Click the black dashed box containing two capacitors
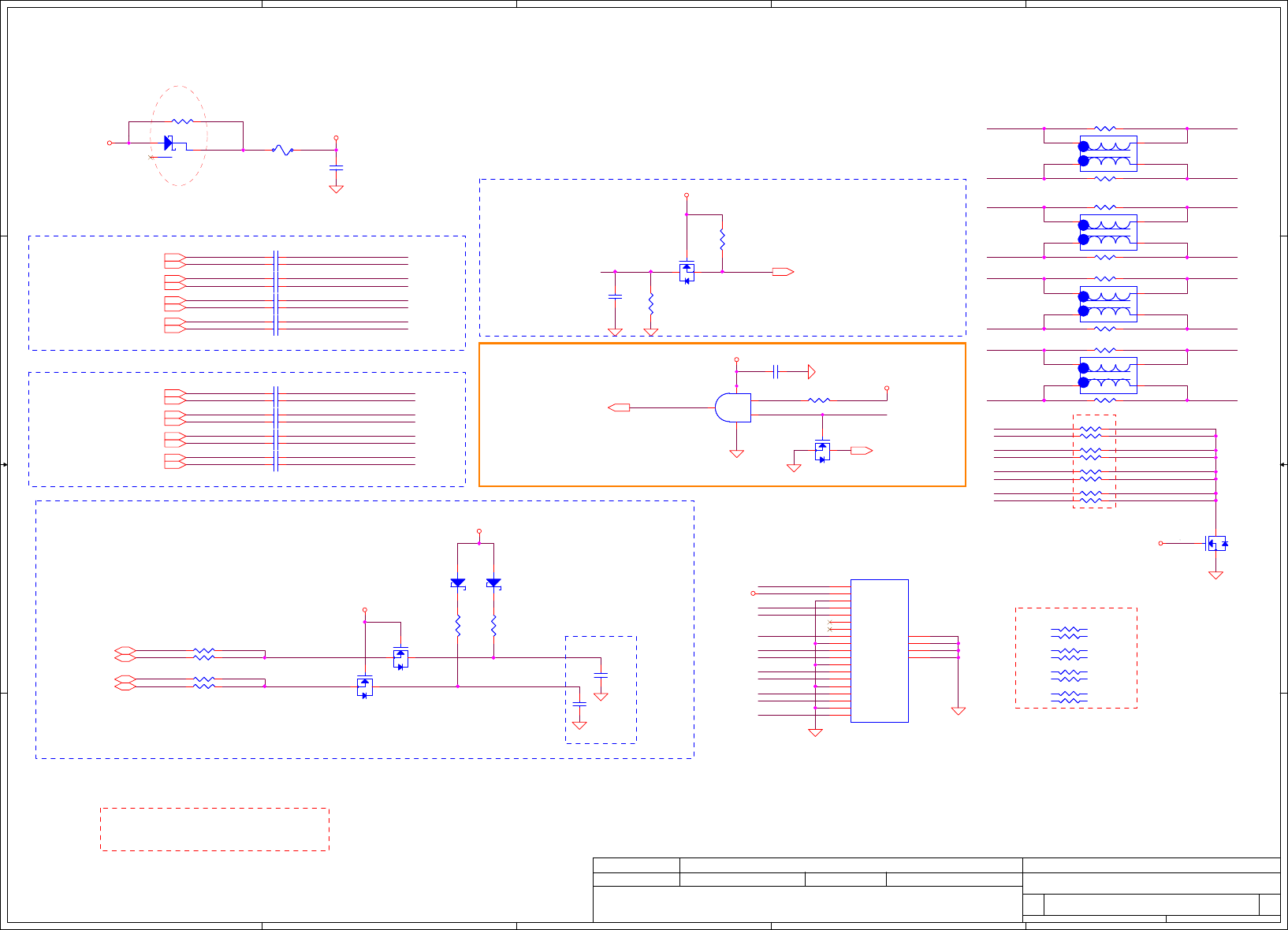 click(x=601, y=690)
